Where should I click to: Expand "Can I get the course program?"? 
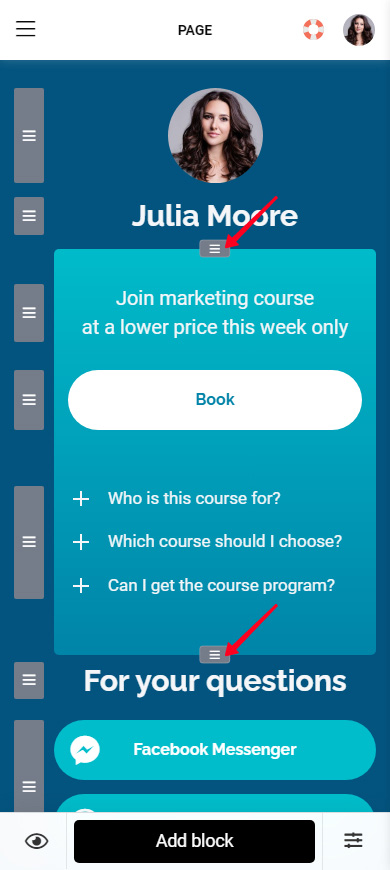click(x=204, y=585)
